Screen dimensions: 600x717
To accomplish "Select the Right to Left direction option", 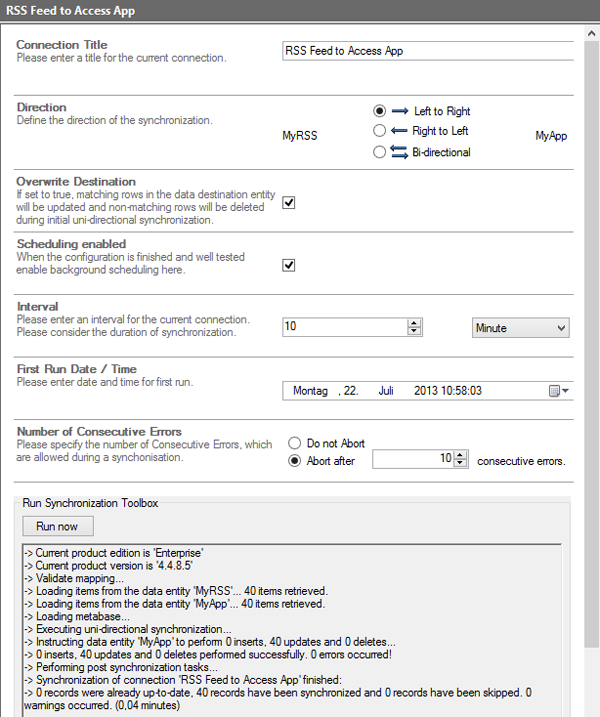I will click(x=379, y=131).
